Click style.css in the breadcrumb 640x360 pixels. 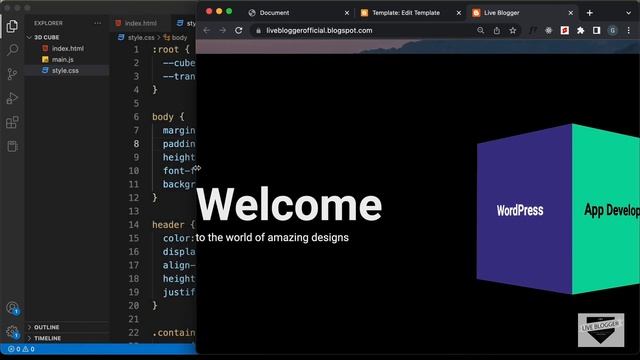tap(141, 38)
